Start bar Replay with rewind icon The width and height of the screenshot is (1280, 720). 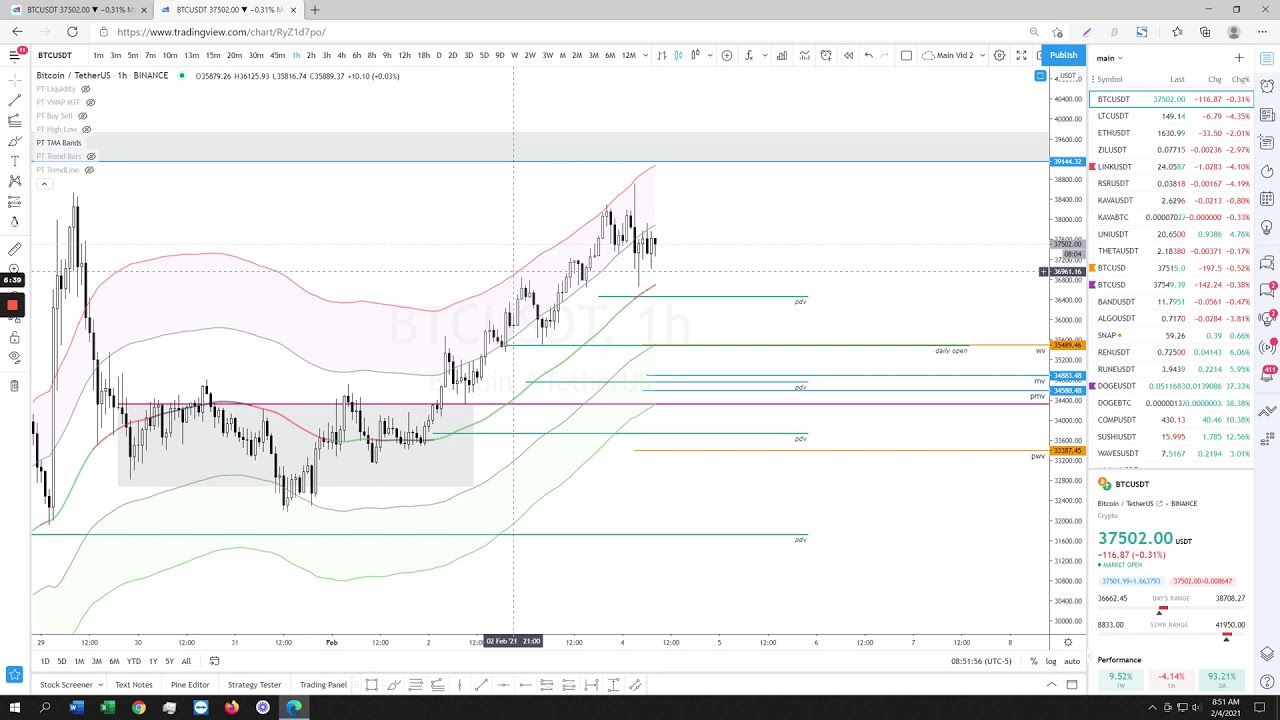848,55
